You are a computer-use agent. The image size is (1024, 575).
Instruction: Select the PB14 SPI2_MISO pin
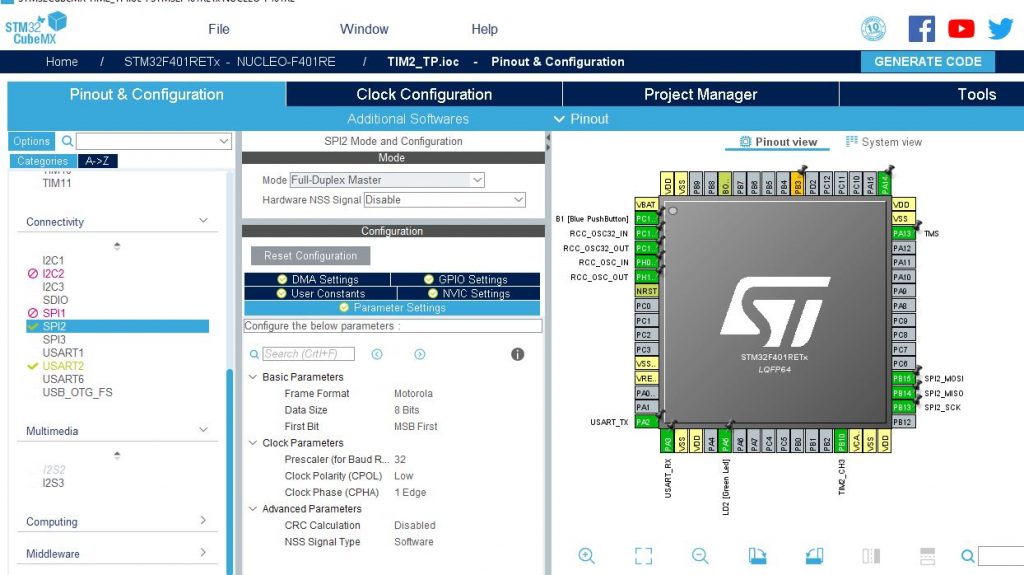904,393
